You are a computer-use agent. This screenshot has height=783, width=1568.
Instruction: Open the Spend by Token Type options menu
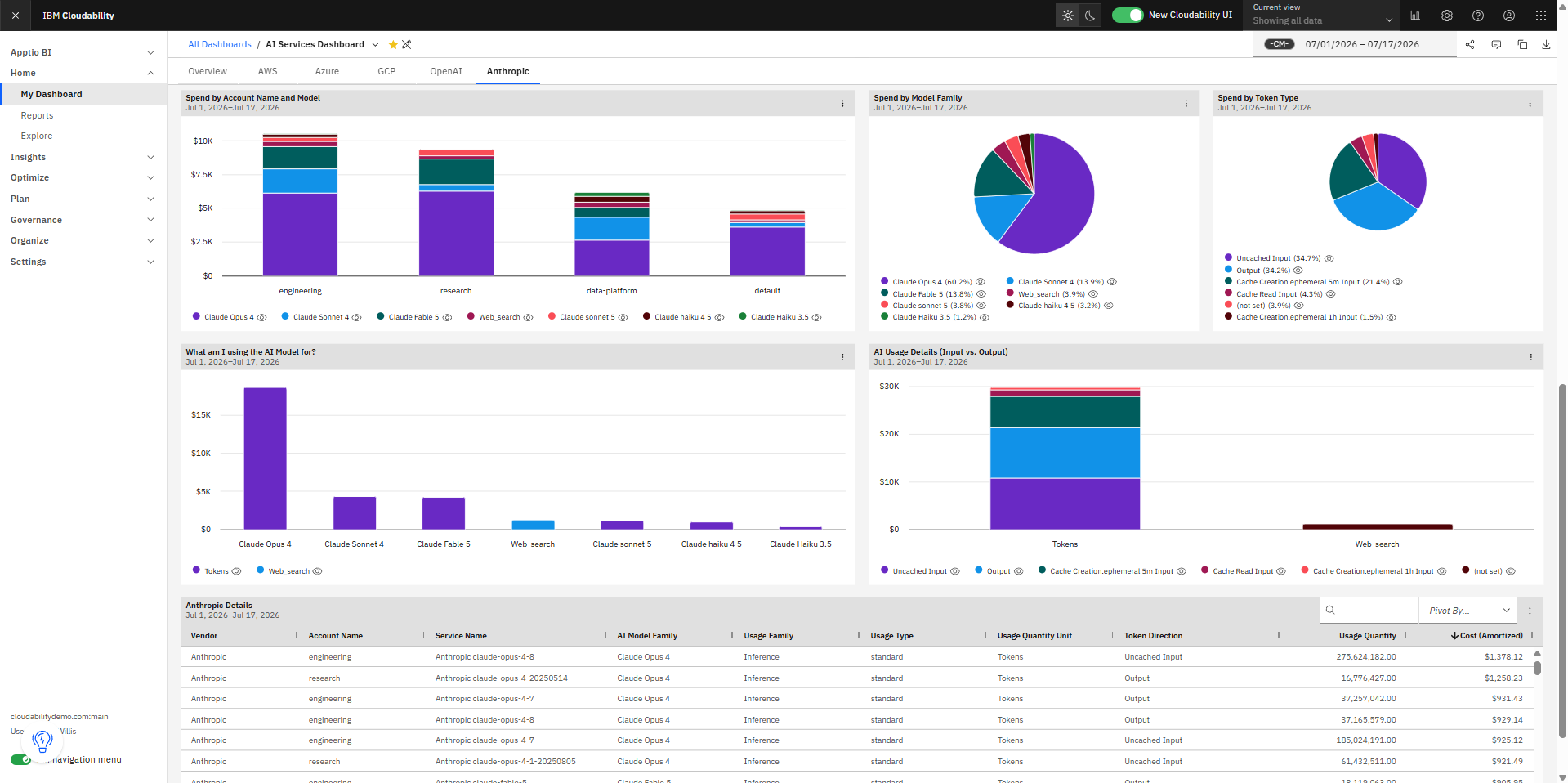click(1530, 104)
